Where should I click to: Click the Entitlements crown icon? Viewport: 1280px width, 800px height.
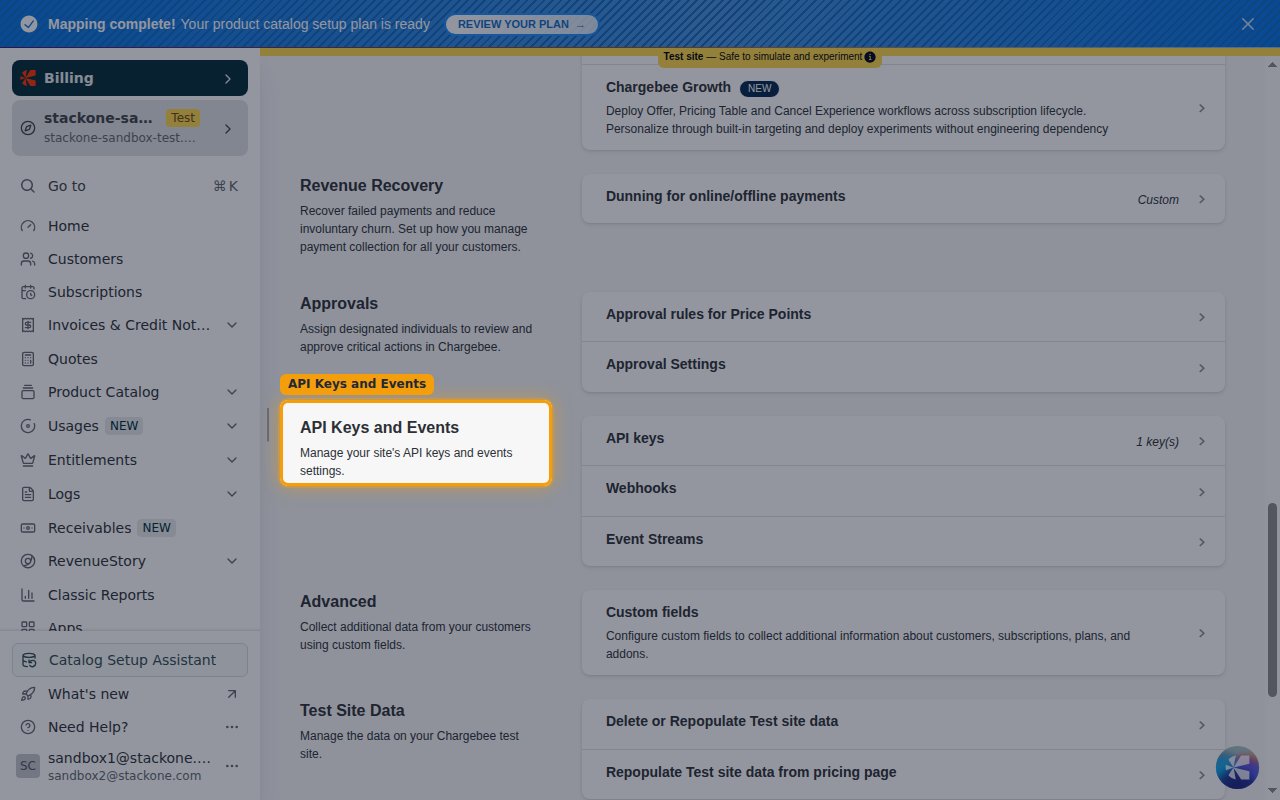[x=28, y=460]
